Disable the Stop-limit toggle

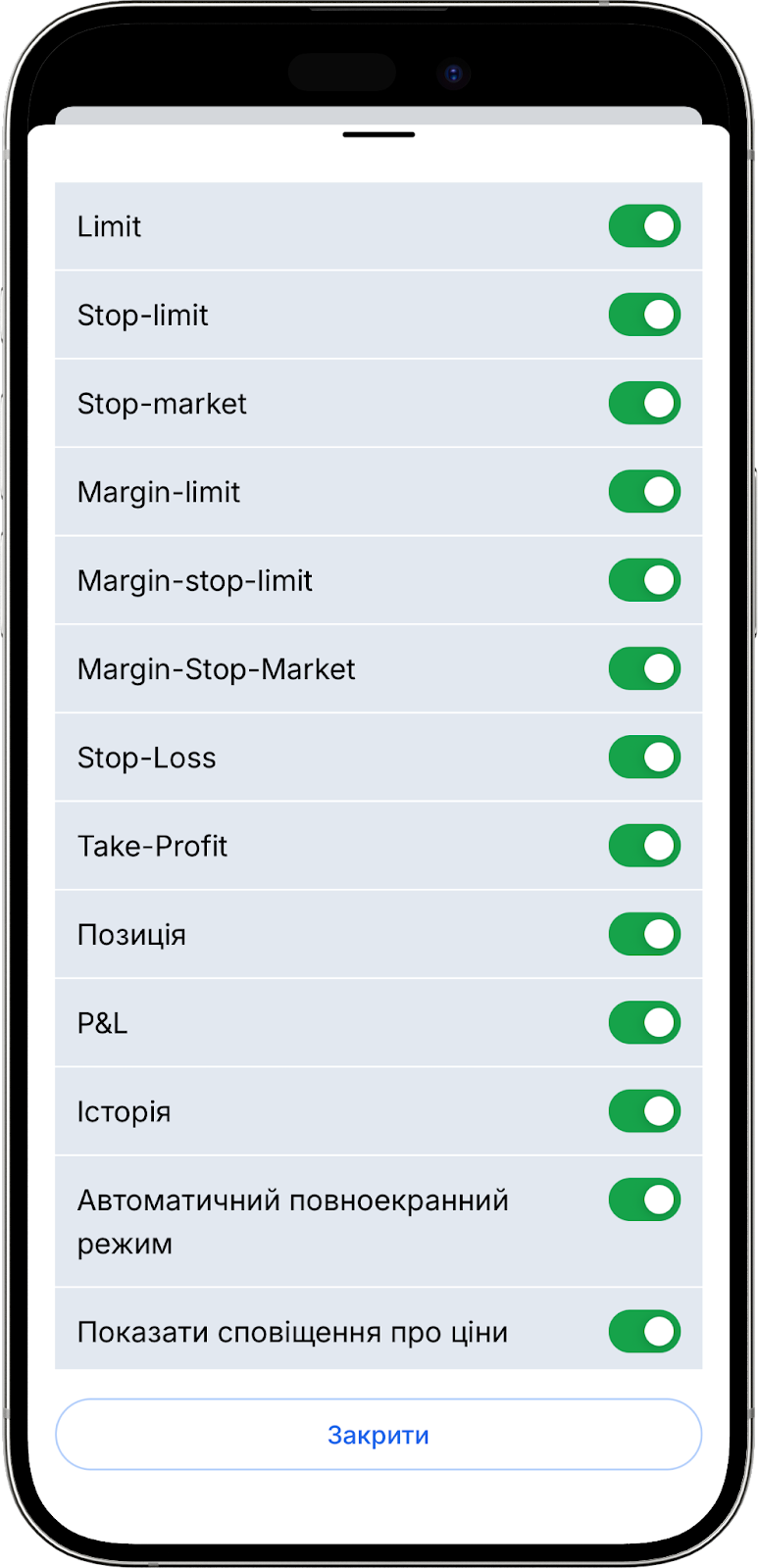point(644,315)
